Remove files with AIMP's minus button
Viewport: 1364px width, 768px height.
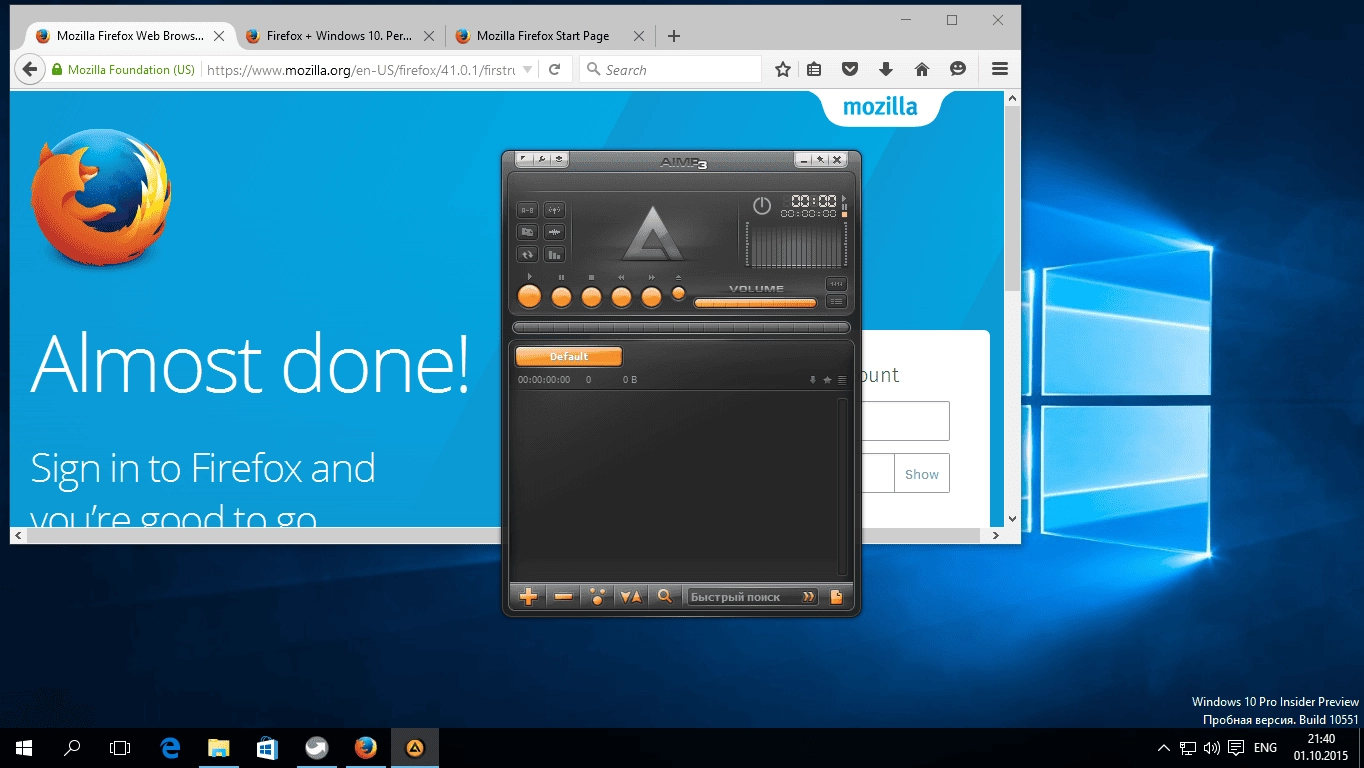click(563, 597)
